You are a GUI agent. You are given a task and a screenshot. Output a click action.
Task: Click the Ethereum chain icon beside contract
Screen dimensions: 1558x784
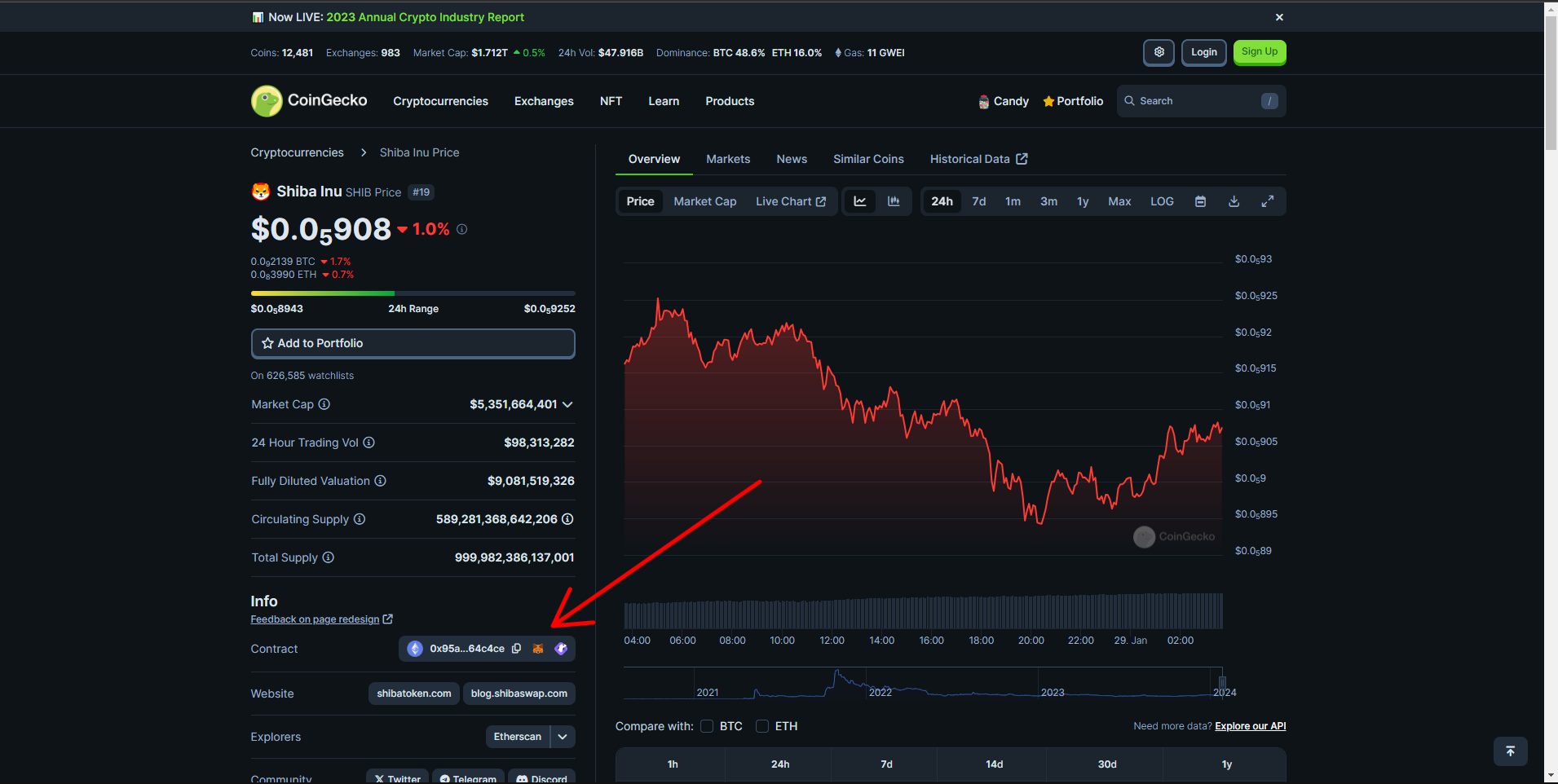point(415,649)
